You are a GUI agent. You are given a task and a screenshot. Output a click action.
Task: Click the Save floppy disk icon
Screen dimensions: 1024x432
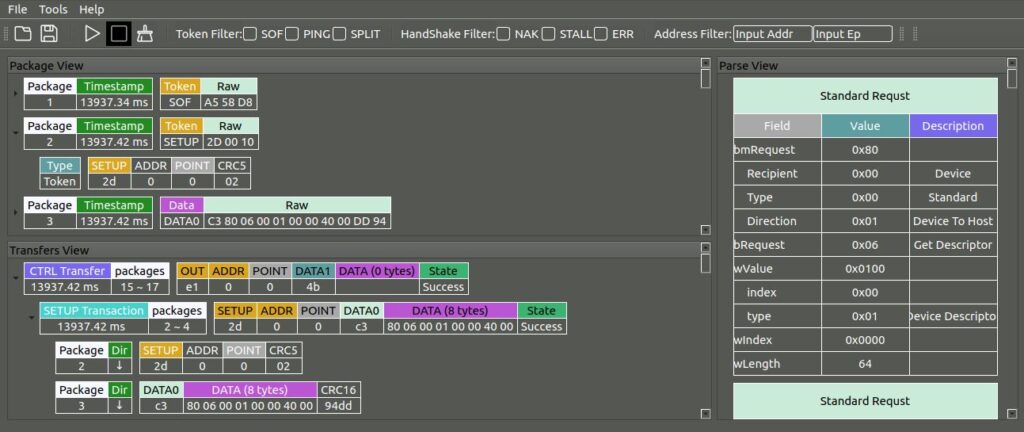pyautogui.click(x=48, y=34)
